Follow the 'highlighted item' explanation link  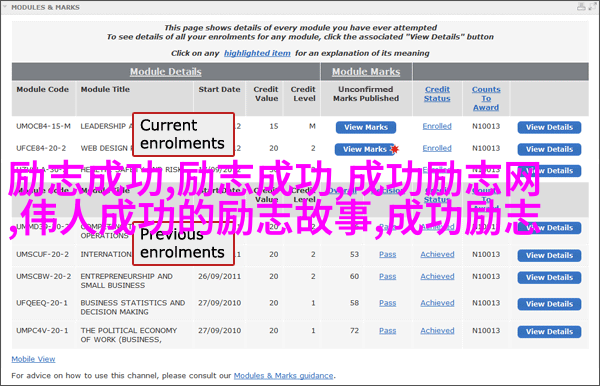[257, 53]
